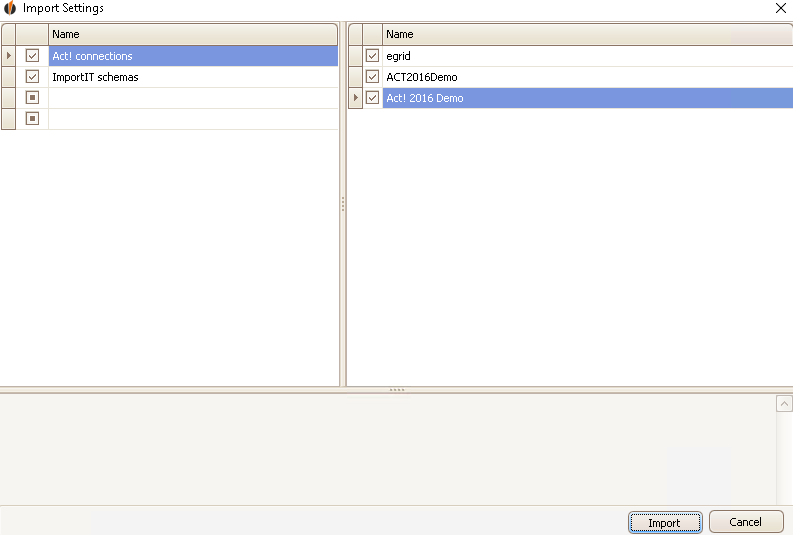Image resolution: width=793 pixels, height=535 pixels.
Task: Close the Import Settings dialog
Action: 781,8
